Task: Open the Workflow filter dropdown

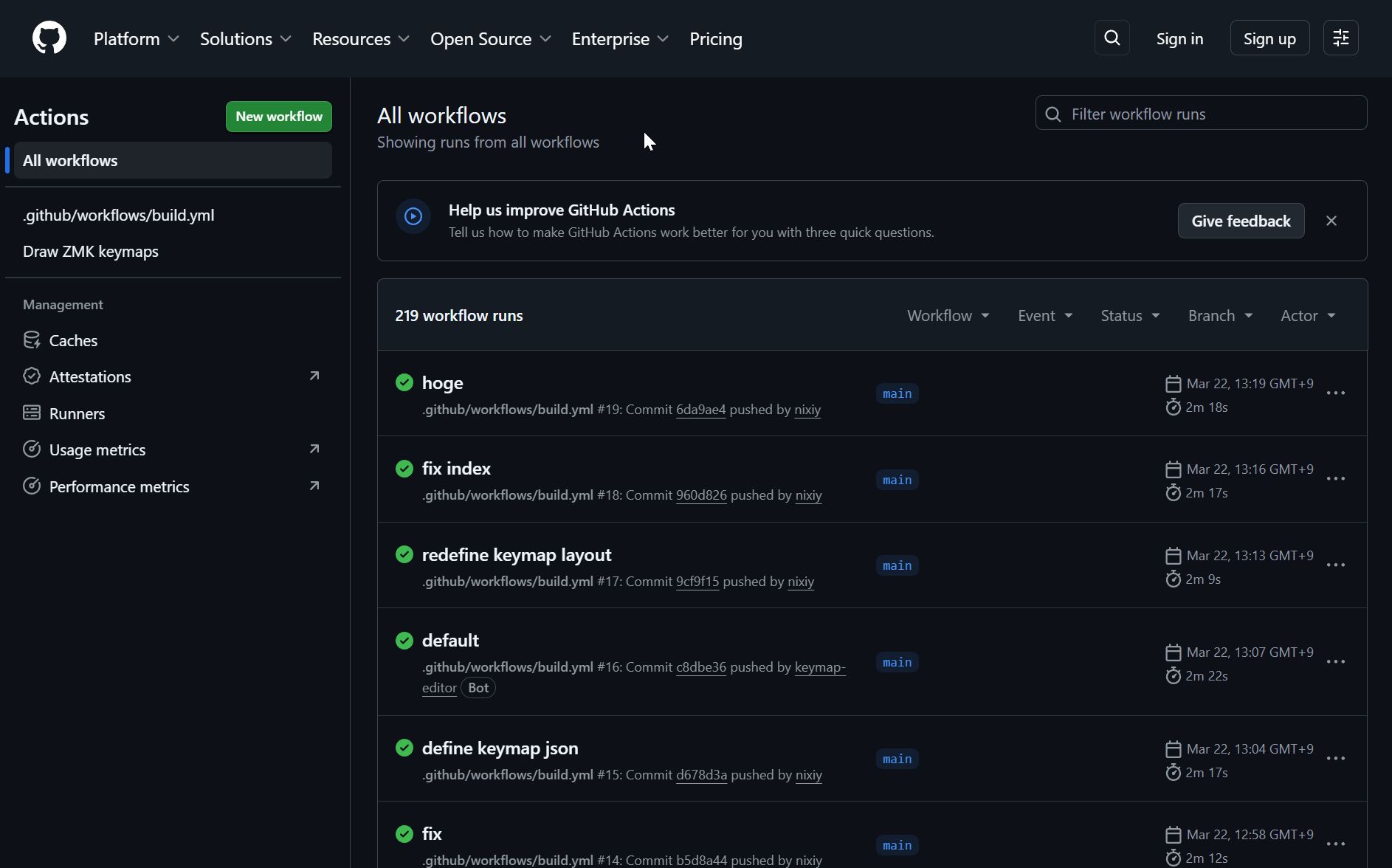Action: click(x=948, y=315)
